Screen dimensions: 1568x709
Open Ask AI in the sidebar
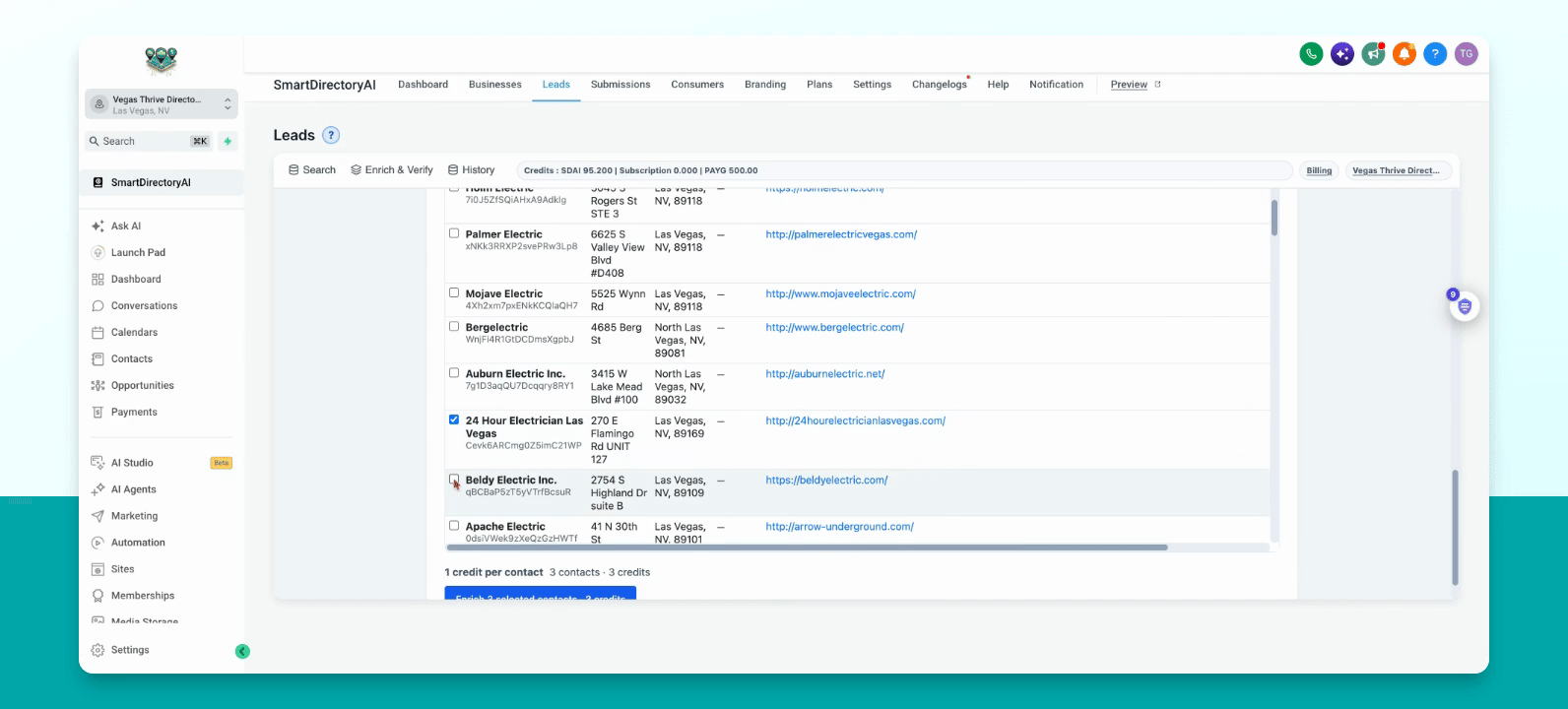(126, 226)
